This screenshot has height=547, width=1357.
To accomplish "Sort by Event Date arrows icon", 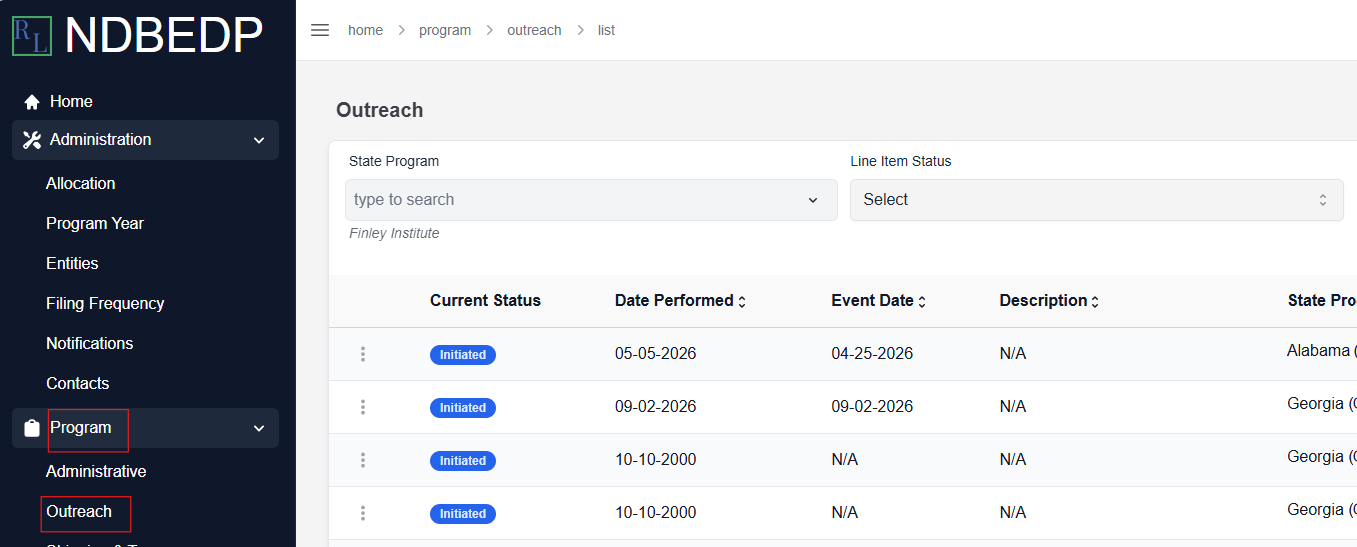I will pyautogui.click(x=922, y=302).
